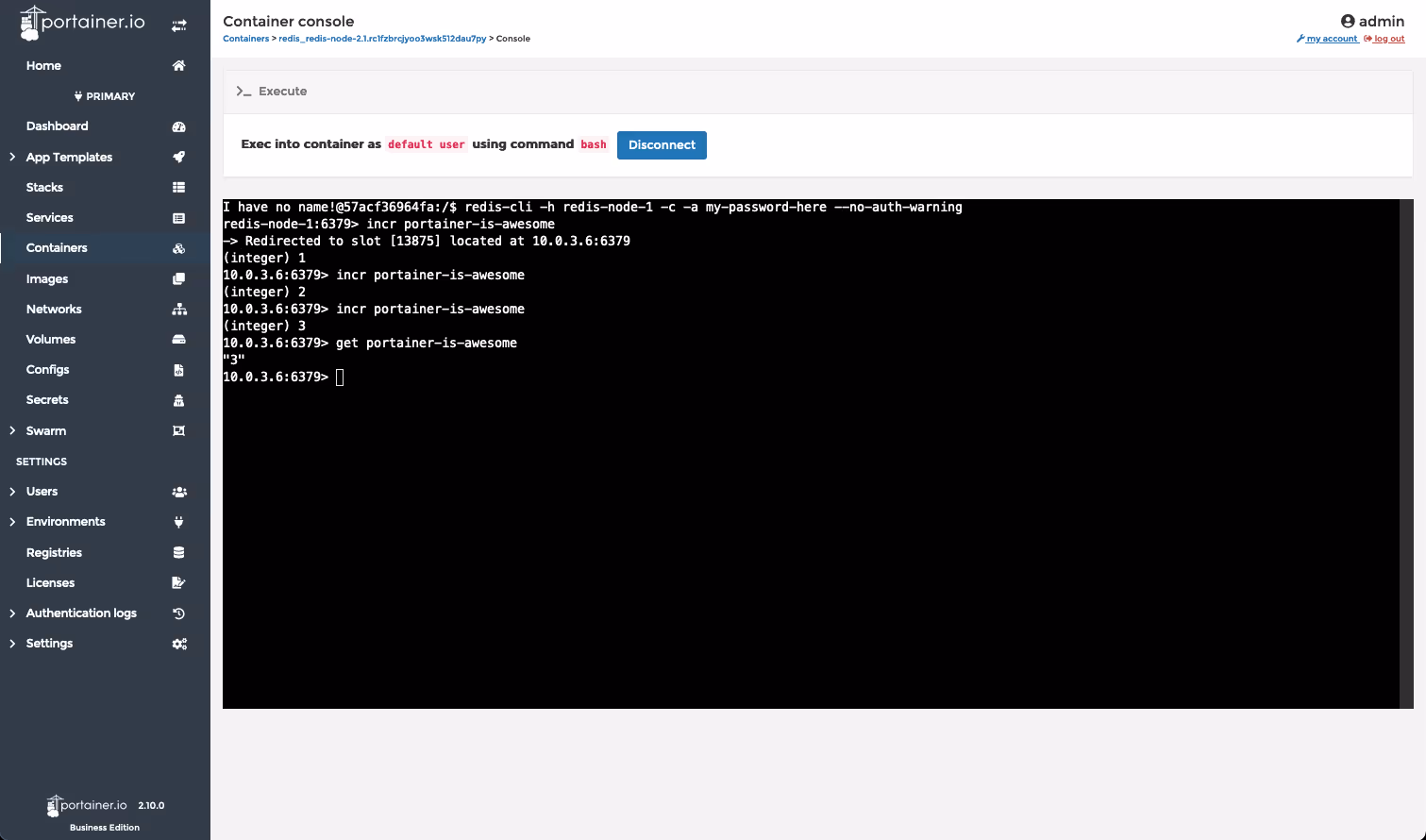
Task: Expand the Swarm chevron
Action: pos(12,430)
